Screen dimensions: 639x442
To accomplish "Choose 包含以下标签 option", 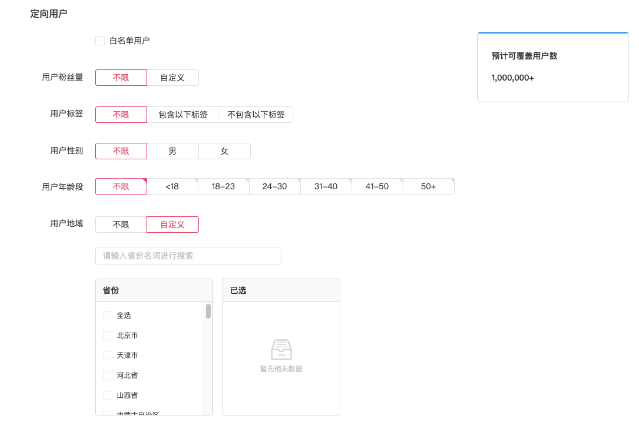I will [x=183, y=114].
